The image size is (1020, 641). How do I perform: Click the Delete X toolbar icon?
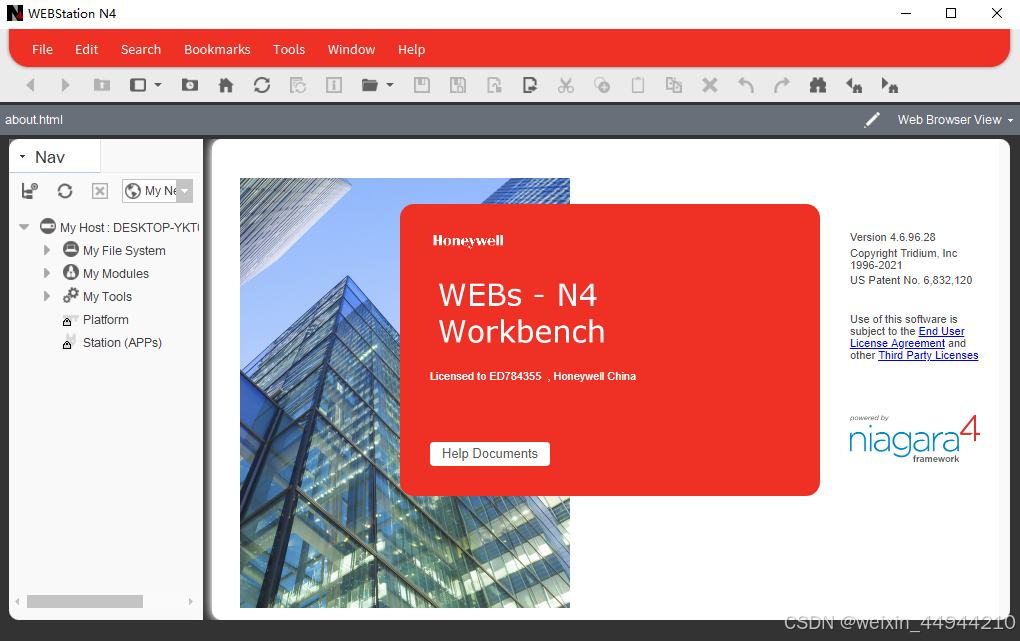tap(710, 85)
